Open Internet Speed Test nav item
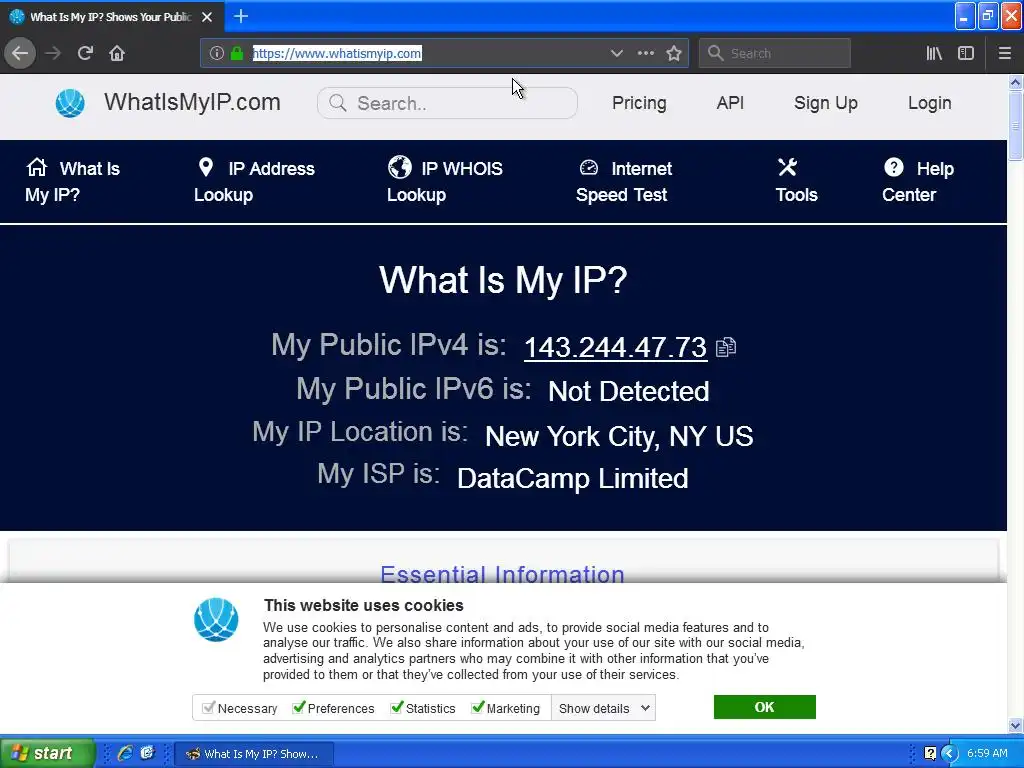Viewport: 1024px width, 768px height. click(x=624, y=182)
